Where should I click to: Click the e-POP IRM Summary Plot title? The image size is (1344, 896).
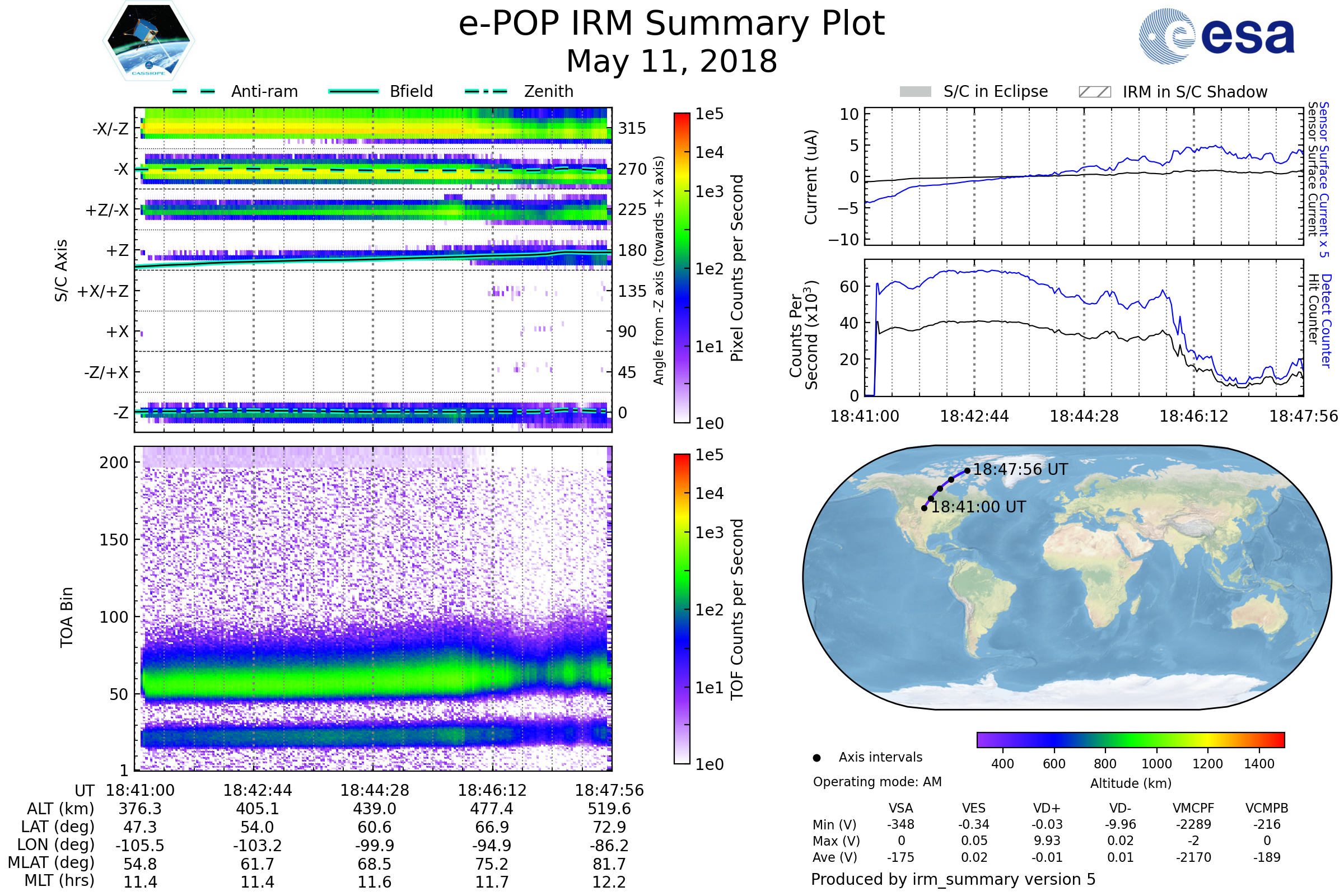[x=671, y=24]
